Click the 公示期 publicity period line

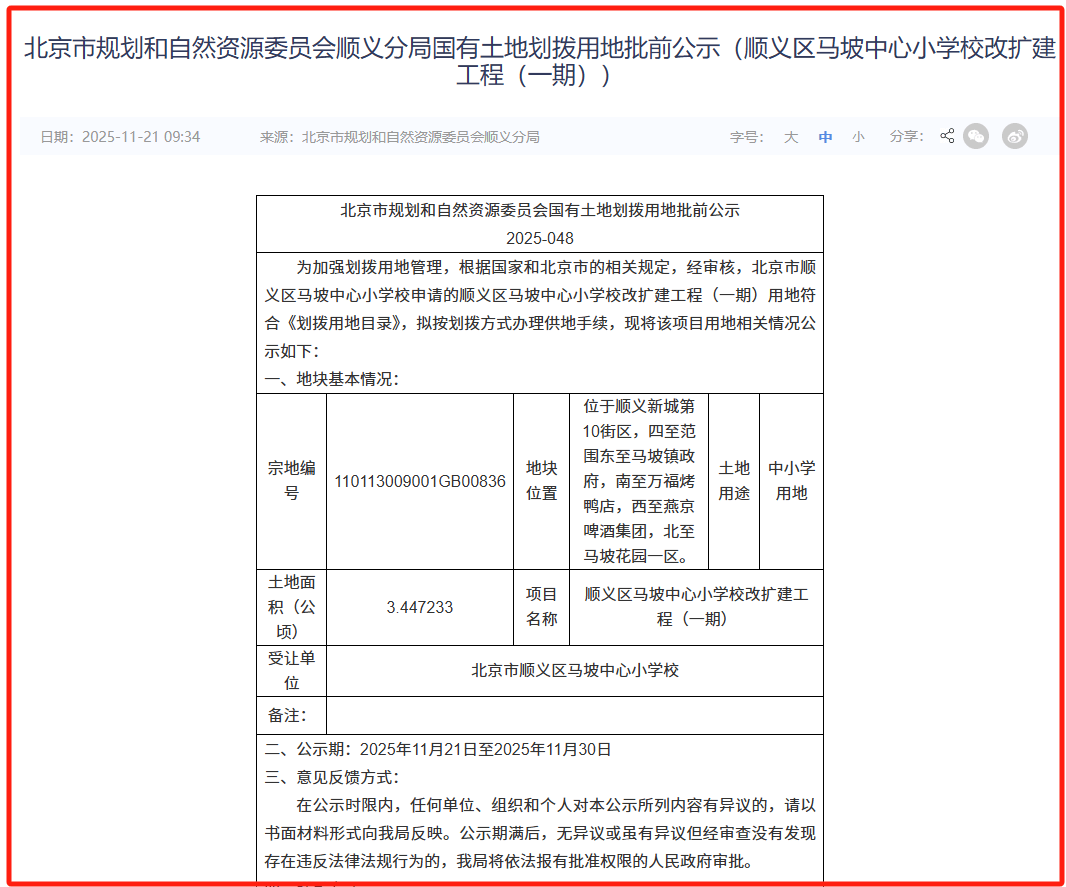(438, 749)
